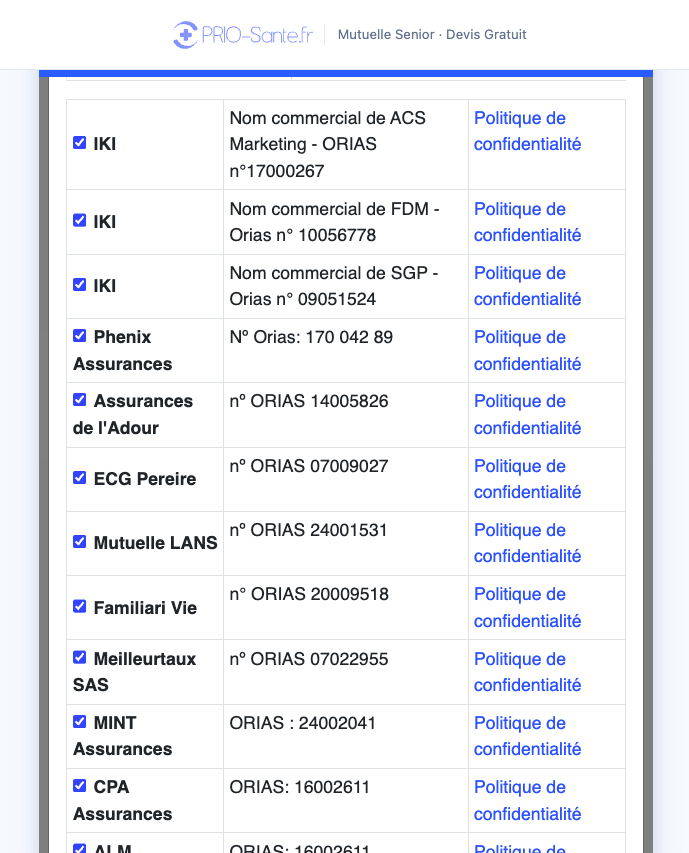Toggle the MINT Assurances checkbox
This screenshot has width=689, height=853.
(x=79, y=722)
